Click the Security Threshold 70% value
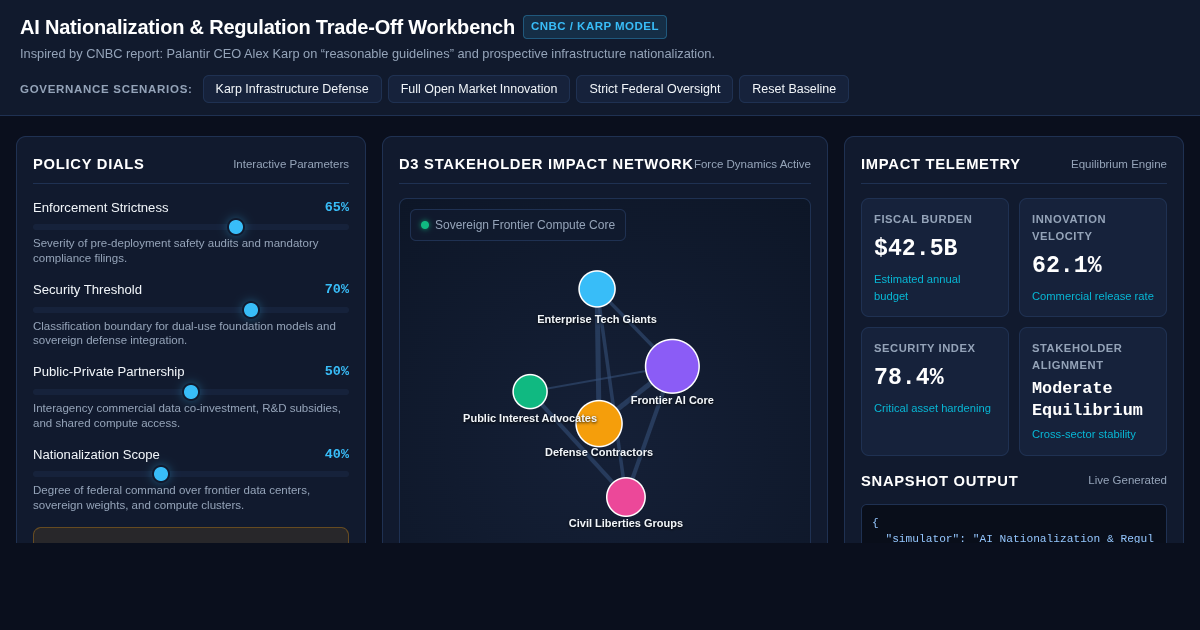 (337, 289)
